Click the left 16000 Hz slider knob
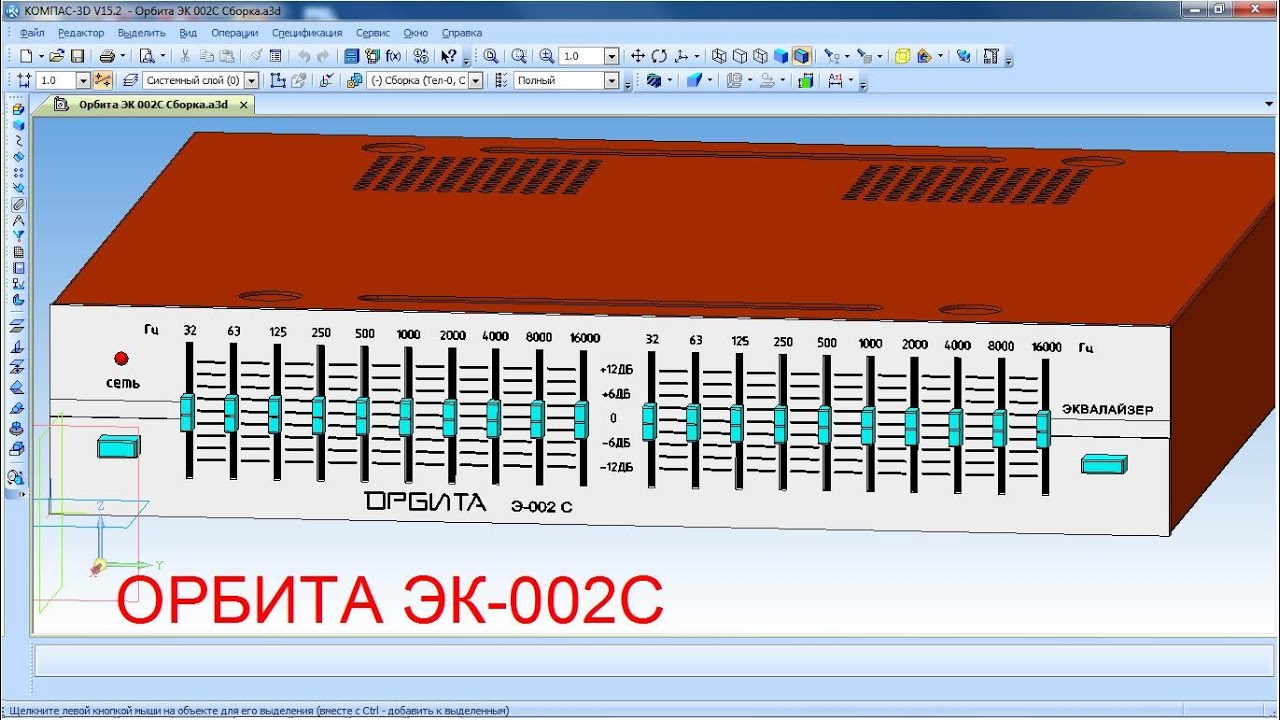Viewport: 1280px width, 720px height. [x=582, y=419]
